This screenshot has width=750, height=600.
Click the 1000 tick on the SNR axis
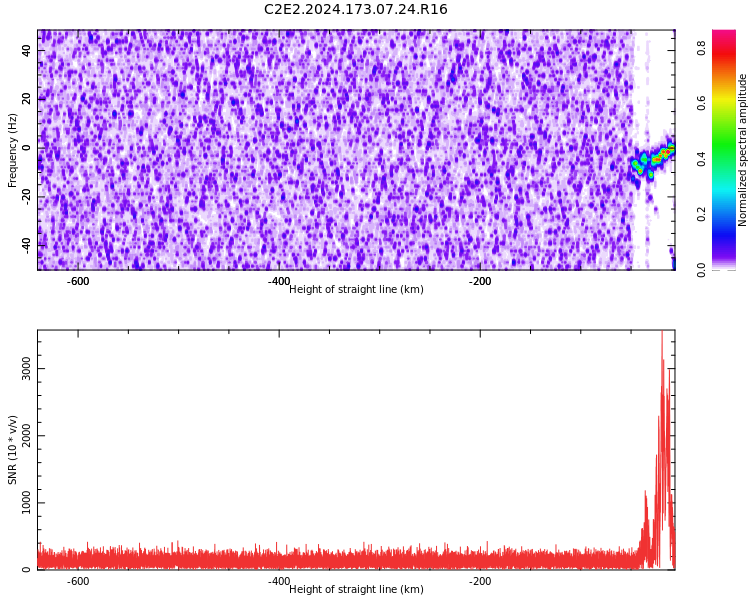click(x=26, y=502)
